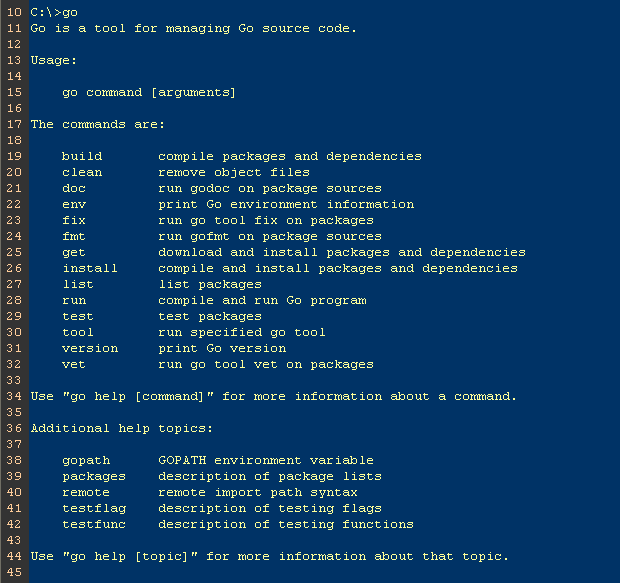This screenshot has width=620, height=583.
Task: Click the 'remote' help topic
Action: pos(86,492)
